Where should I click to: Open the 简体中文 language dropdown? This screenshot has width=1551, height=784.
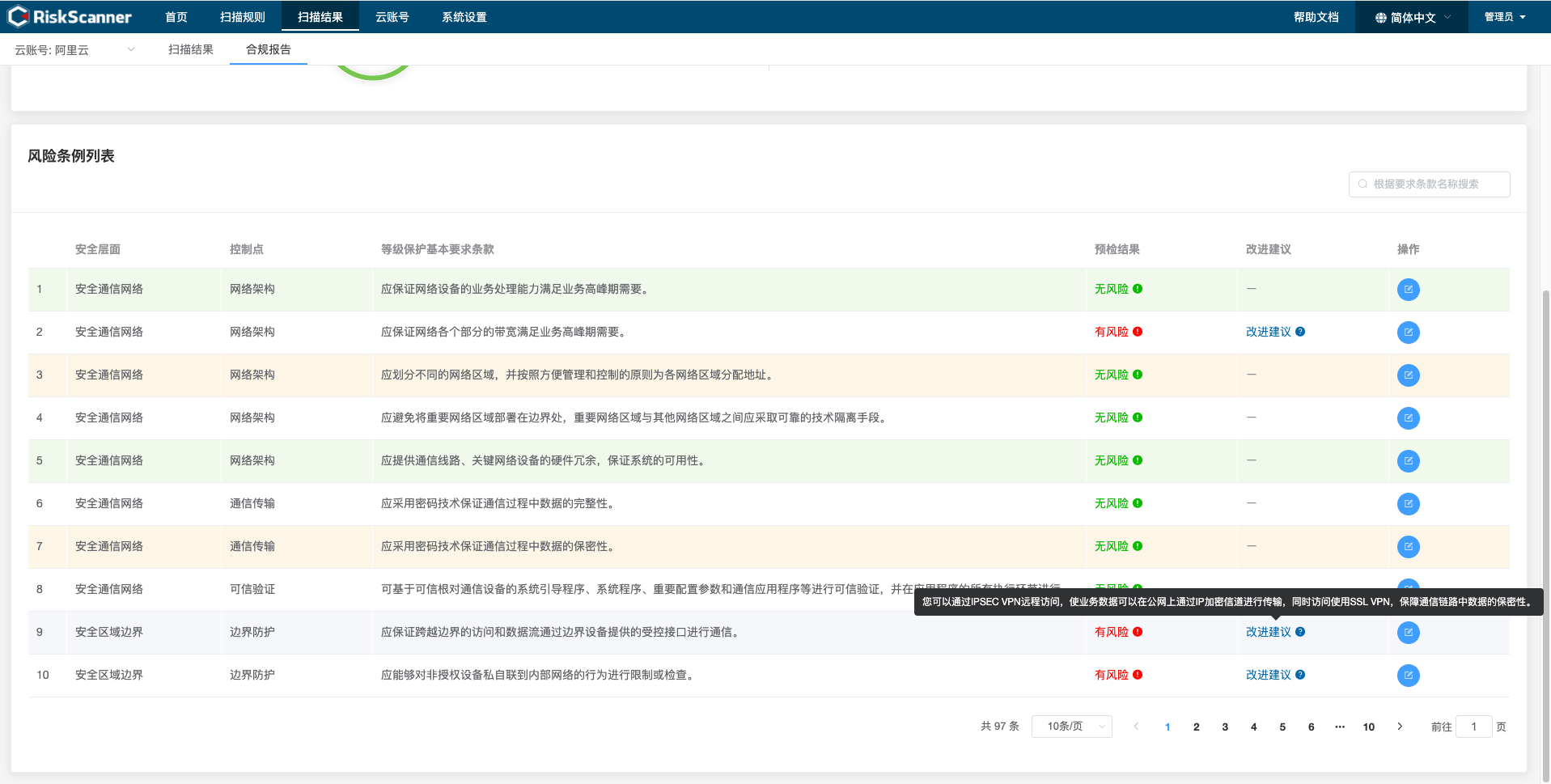(1412, 17)
